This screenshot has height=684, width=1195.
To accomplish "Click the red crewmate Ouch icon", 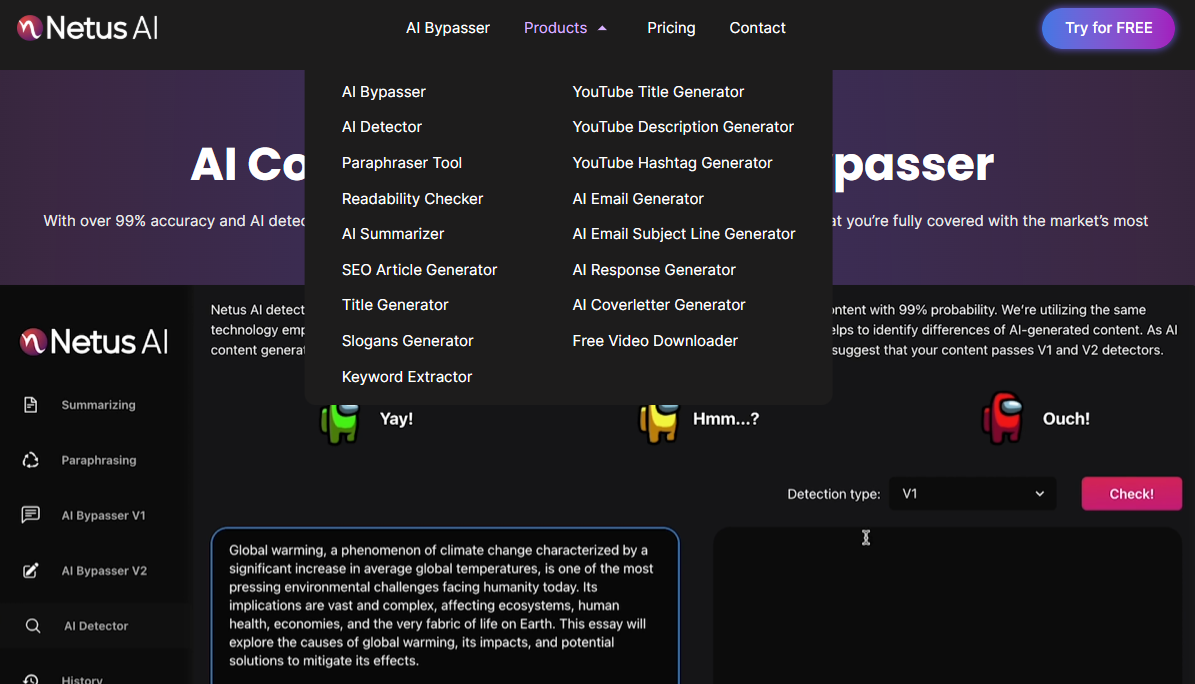I will pyautogui.click(x=1002, y=418).
